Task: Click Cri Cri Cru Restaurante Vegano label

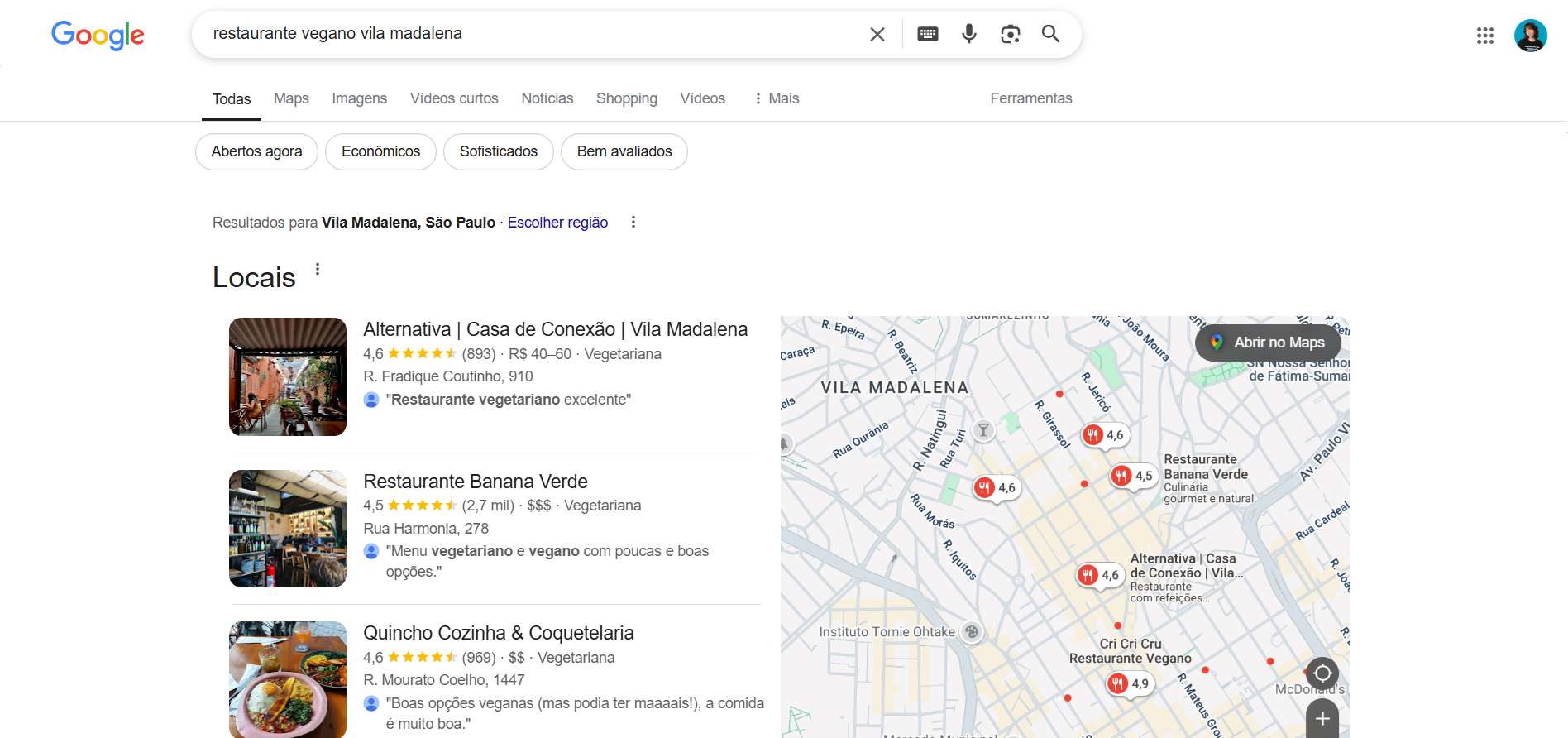Action: pos(1131,651)
